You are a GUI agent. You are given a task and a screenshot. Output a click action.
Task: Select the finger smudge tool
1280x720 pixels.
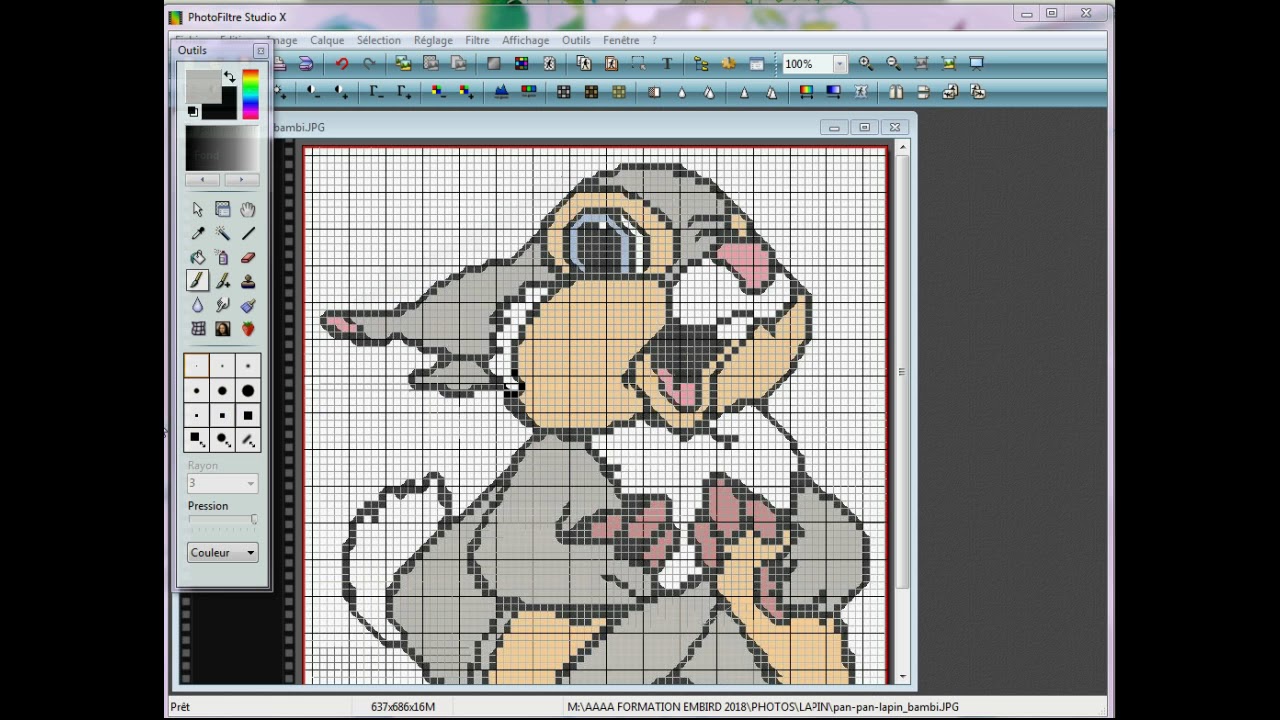222,305
